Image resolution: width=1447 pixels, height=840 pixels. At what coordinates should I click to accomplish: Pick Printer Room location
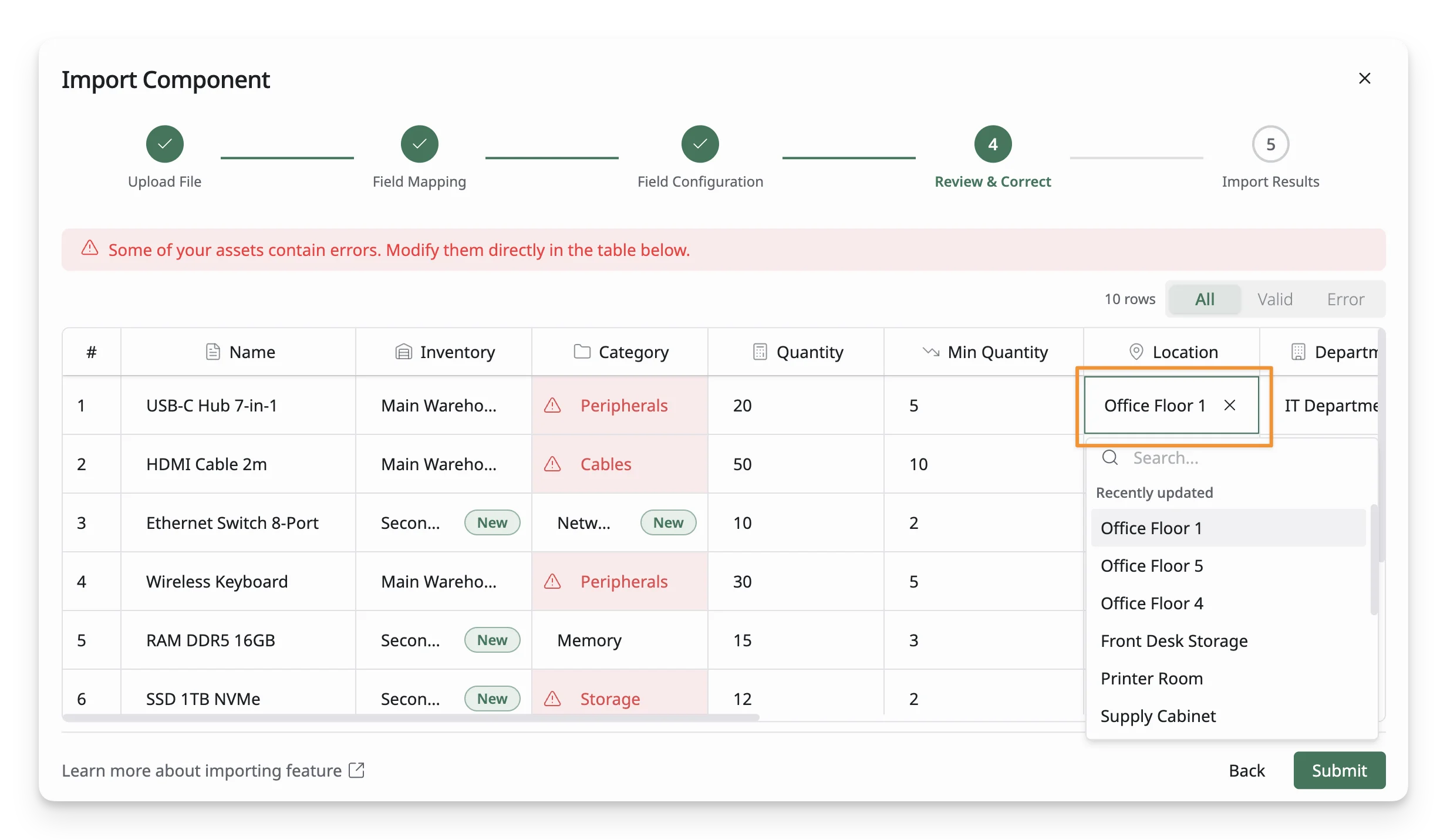tap(1228, 678)
